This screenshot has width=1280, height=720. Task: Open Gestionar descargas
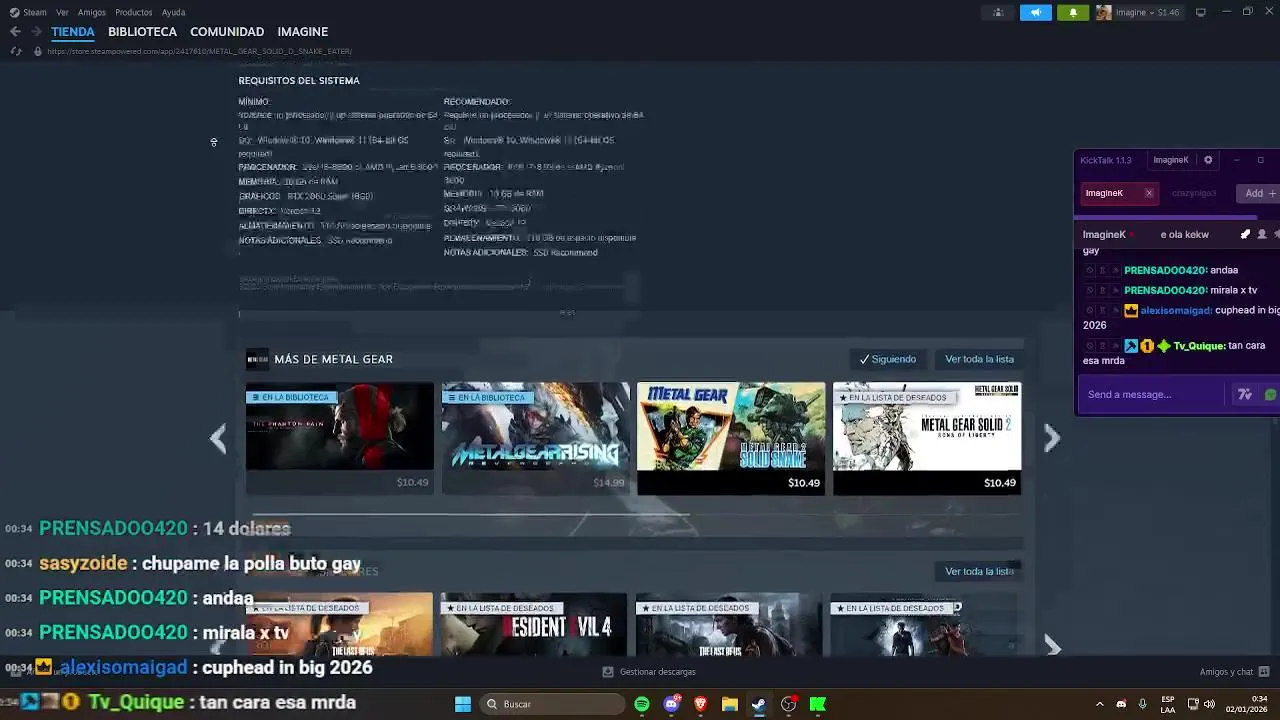pyautogui.click(x=649, y=672)
